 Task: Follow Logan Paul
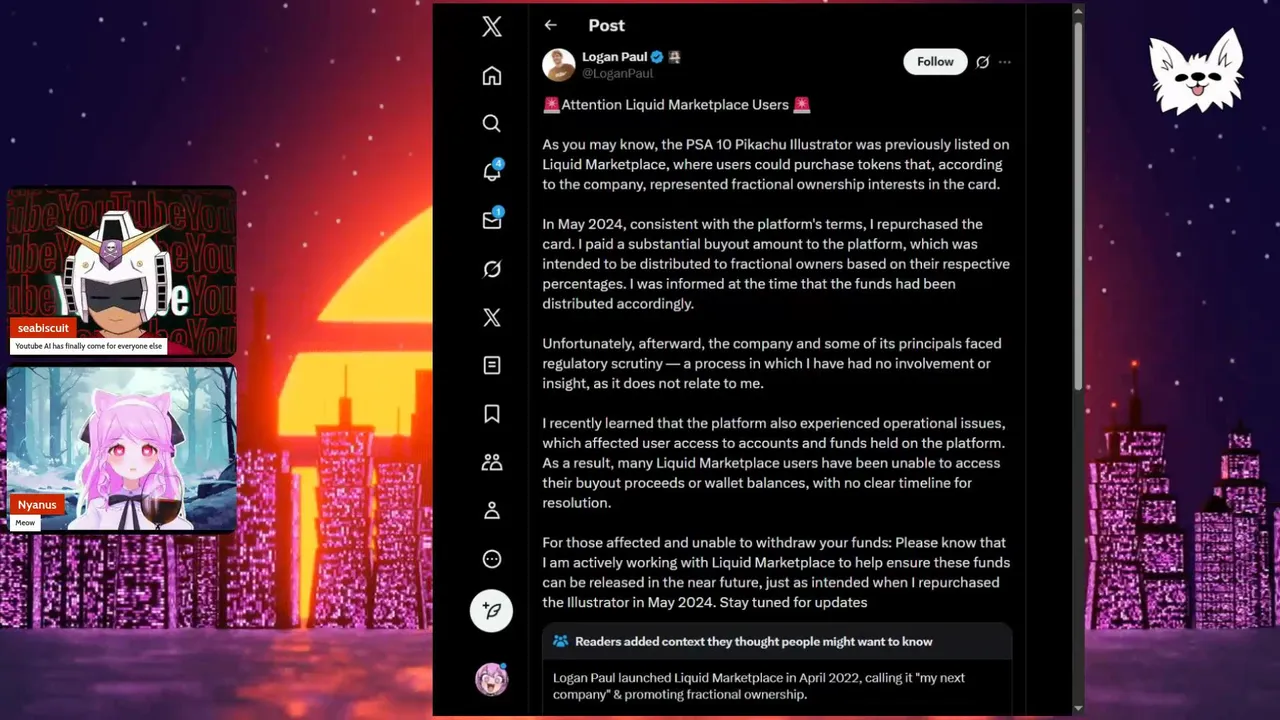click(x=935, y=61)
